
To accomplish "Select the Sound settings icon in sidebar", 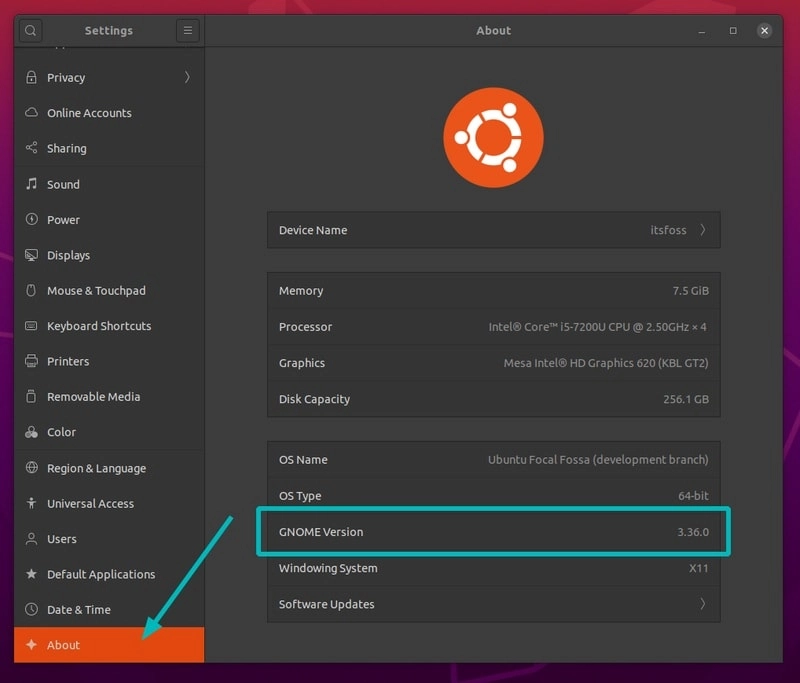I will coord(31,184).
